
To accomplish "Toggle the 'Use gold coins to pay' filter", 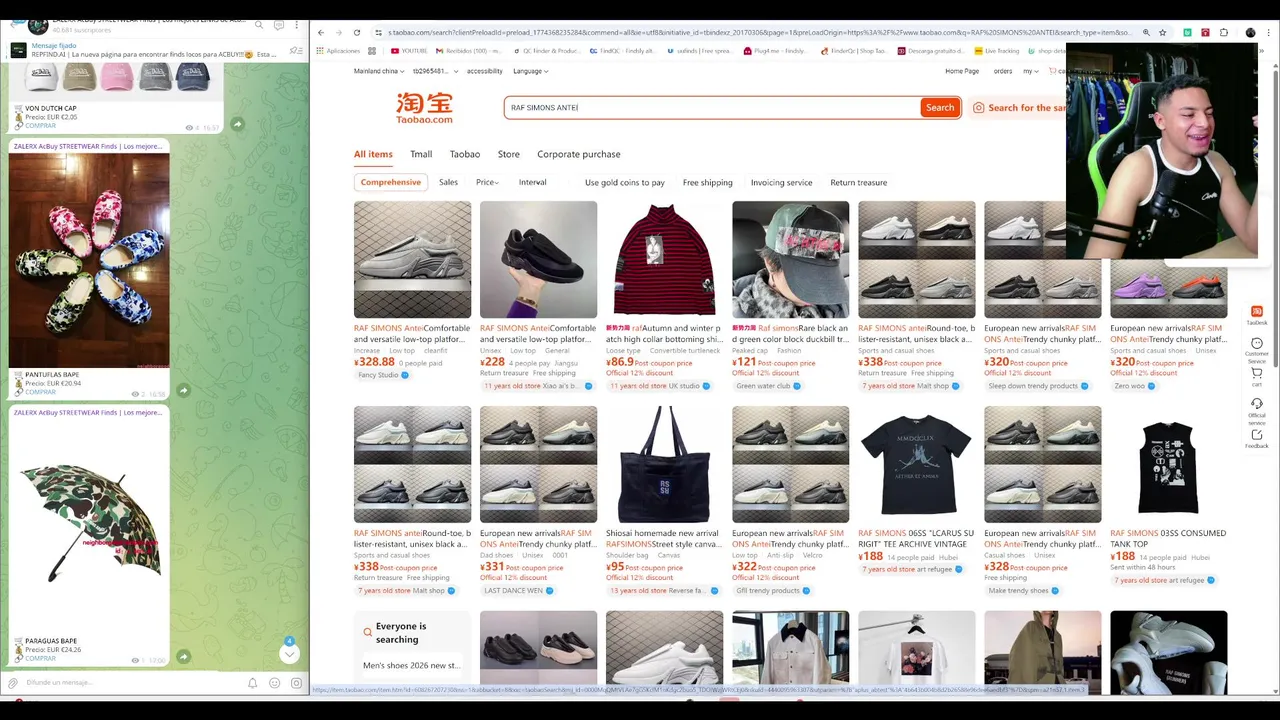I will [624, 182].
